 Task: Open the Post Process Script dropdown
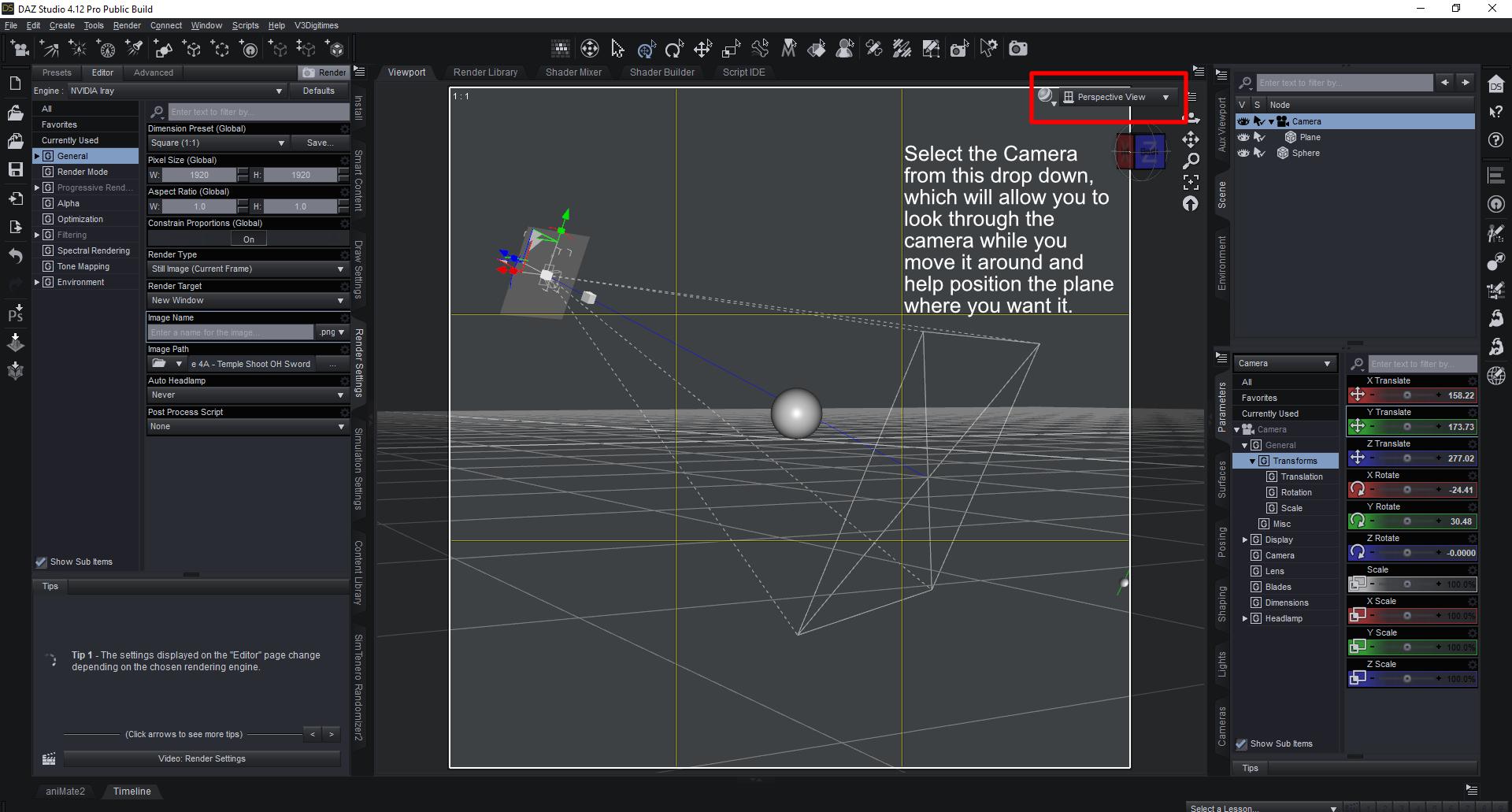click(247, 427)
